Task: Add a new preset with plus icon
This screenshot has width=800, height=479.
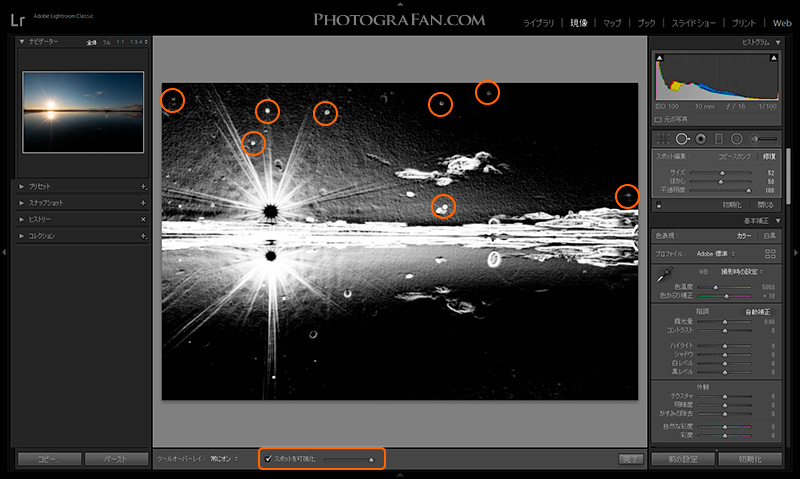Action: click(143, 187)
